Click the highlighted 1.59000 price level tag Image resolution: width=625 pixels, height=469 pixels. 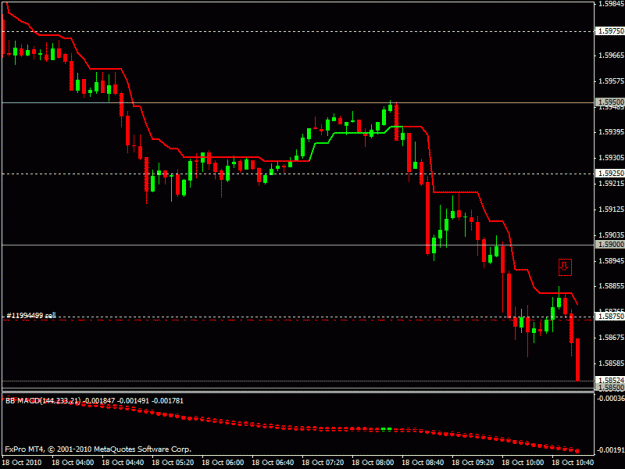[610, 244]
